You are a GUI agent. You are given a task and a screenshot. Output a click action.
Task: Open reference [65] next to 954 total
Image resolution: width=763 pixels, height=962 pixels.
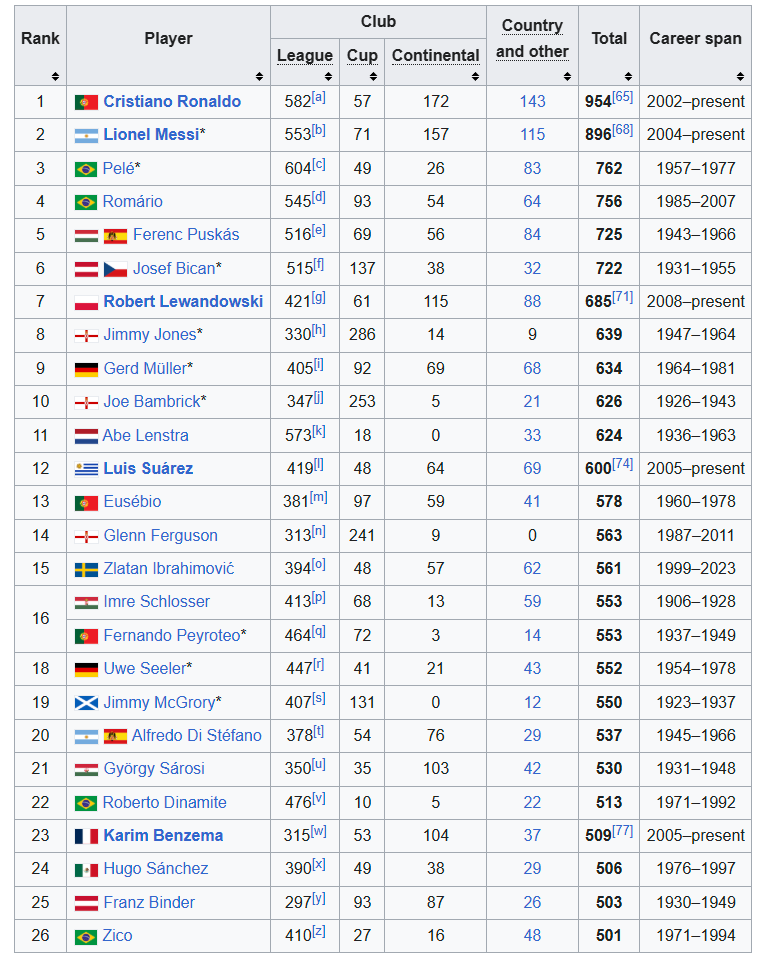tap(623, 97)
